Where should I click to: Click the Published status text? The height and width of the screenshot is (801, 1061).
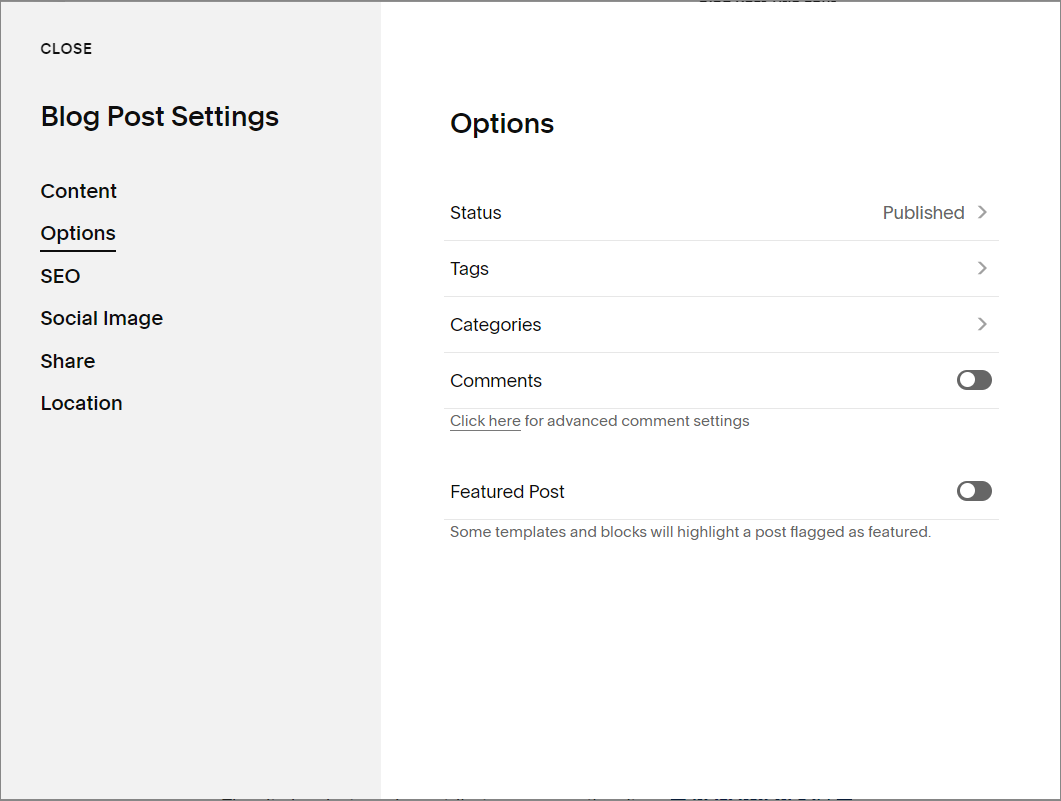click(922, 212)
